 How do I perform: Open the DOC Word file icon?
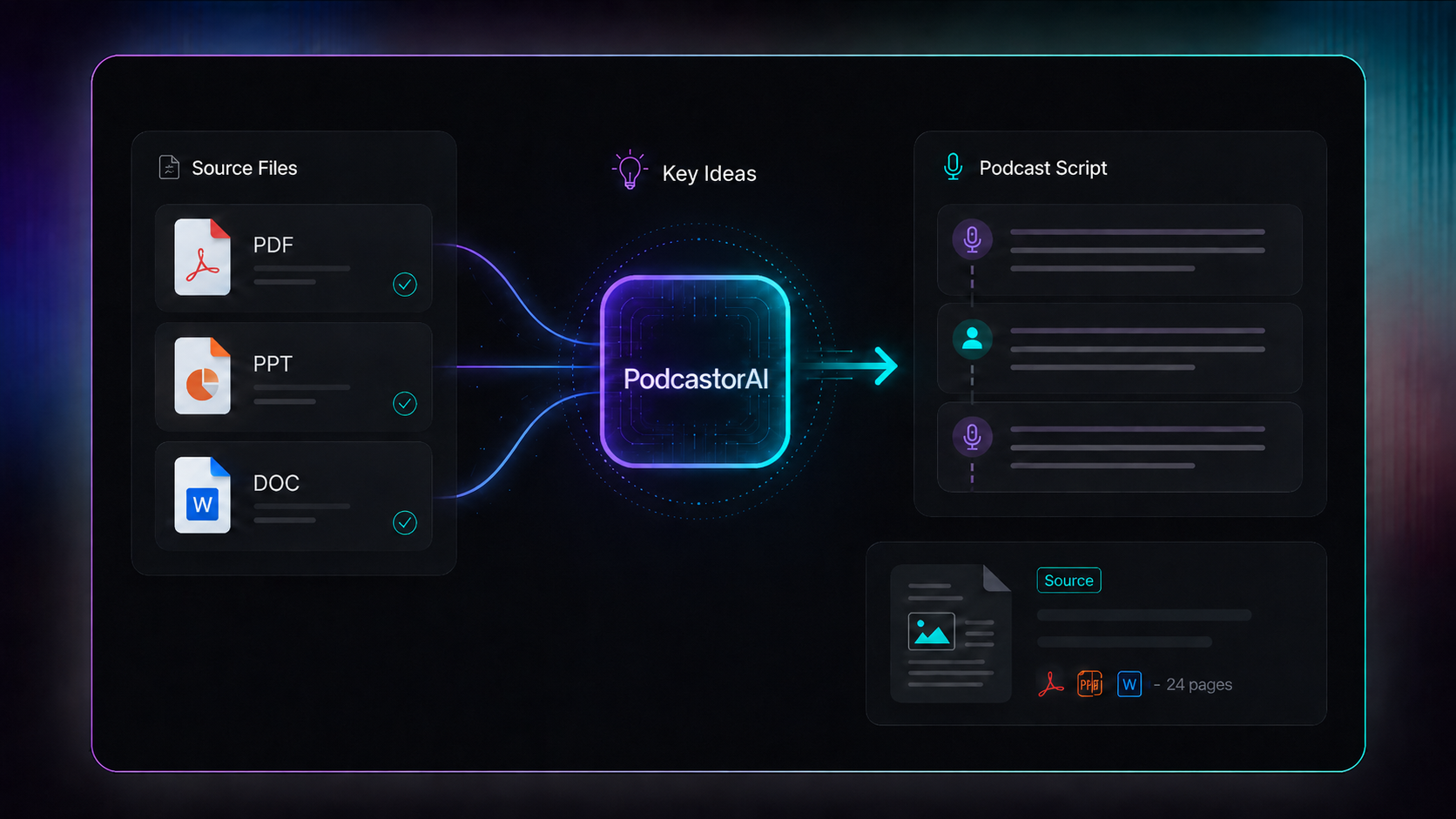[x=202, y=494]
